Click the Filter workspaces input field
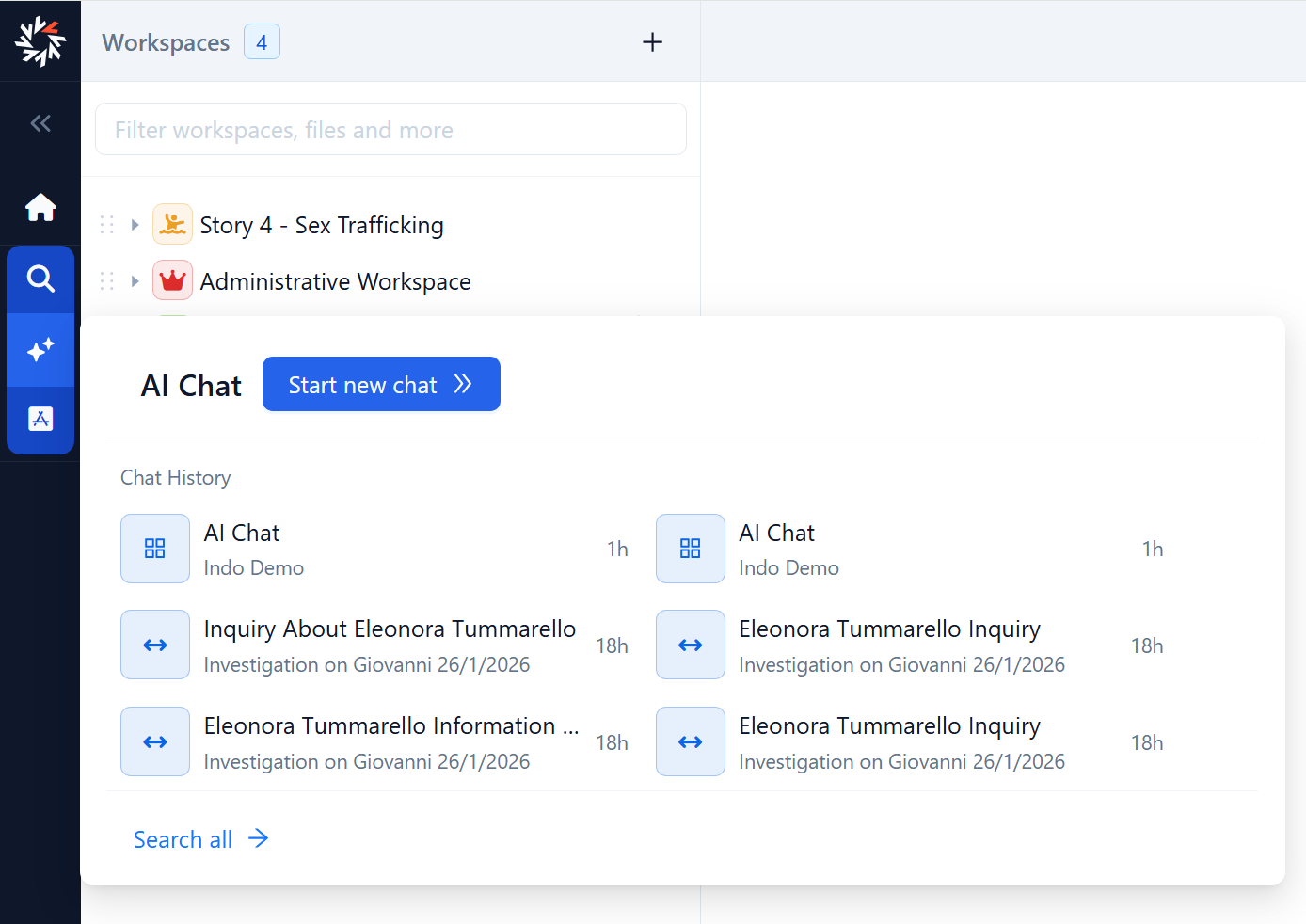Screen dimensions: 1306x924 click(390, 130)
